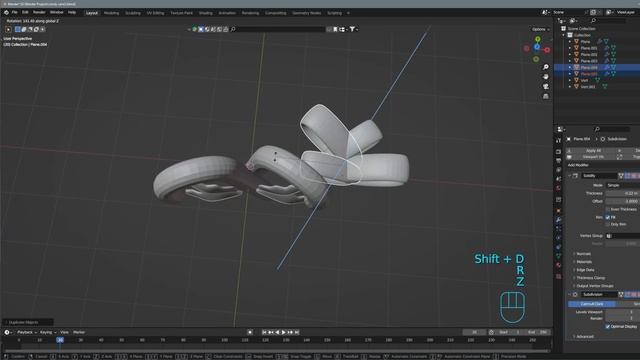The image size is (640, 360).
Task: Open the Physics properties tab icon
Action: [x=558, y=238]
